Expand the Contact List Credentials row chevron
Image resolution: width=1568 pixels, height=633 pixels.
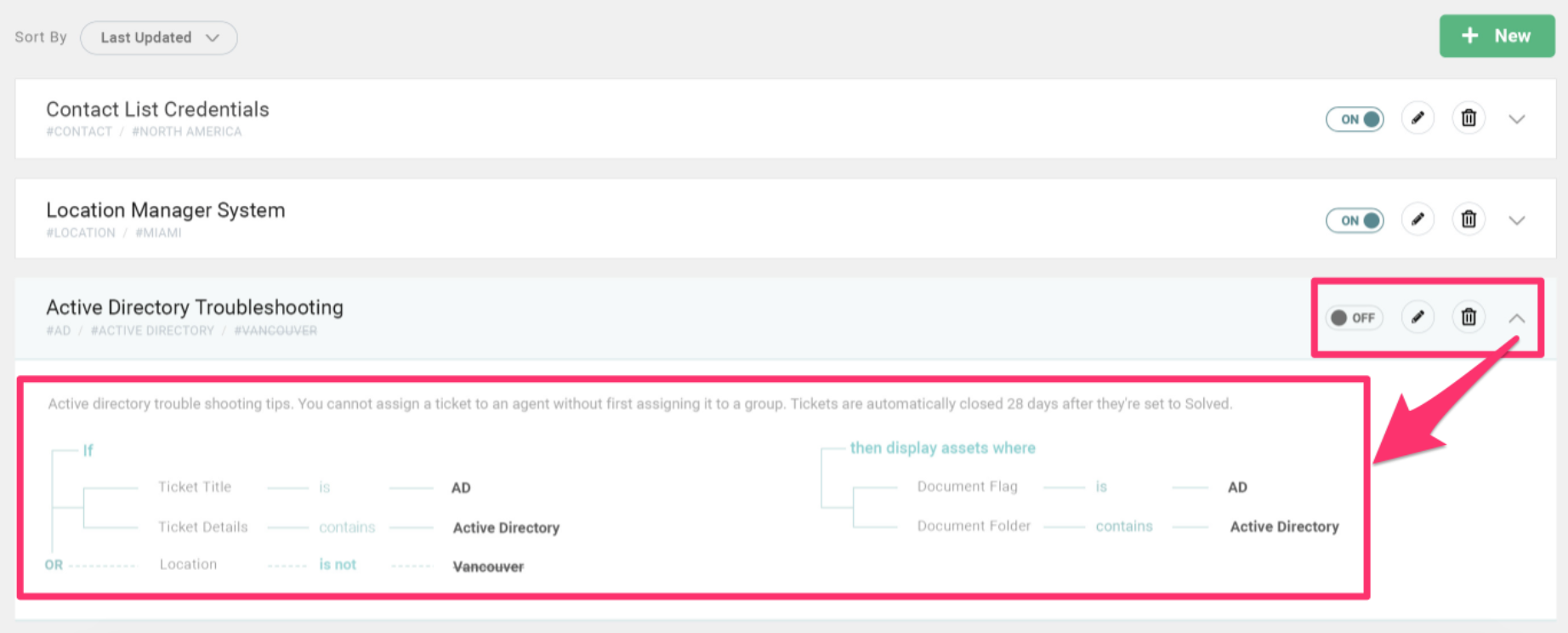pyautogui.click(x=1517, y=119)
